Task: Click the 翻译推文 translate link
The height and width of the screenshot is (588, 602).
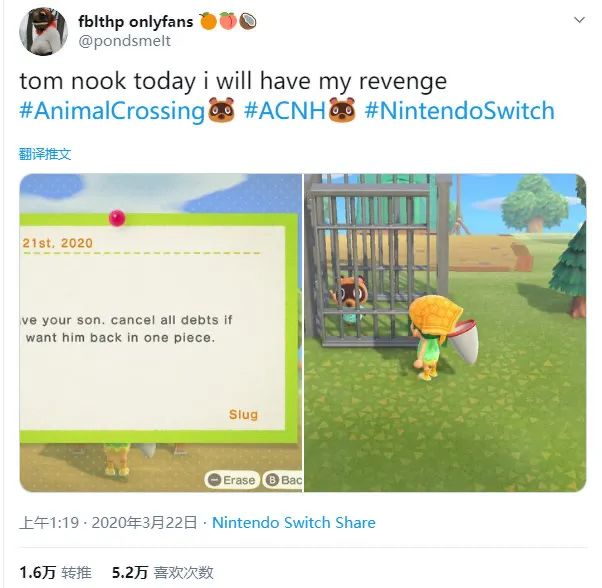Action: pos(45,154)
